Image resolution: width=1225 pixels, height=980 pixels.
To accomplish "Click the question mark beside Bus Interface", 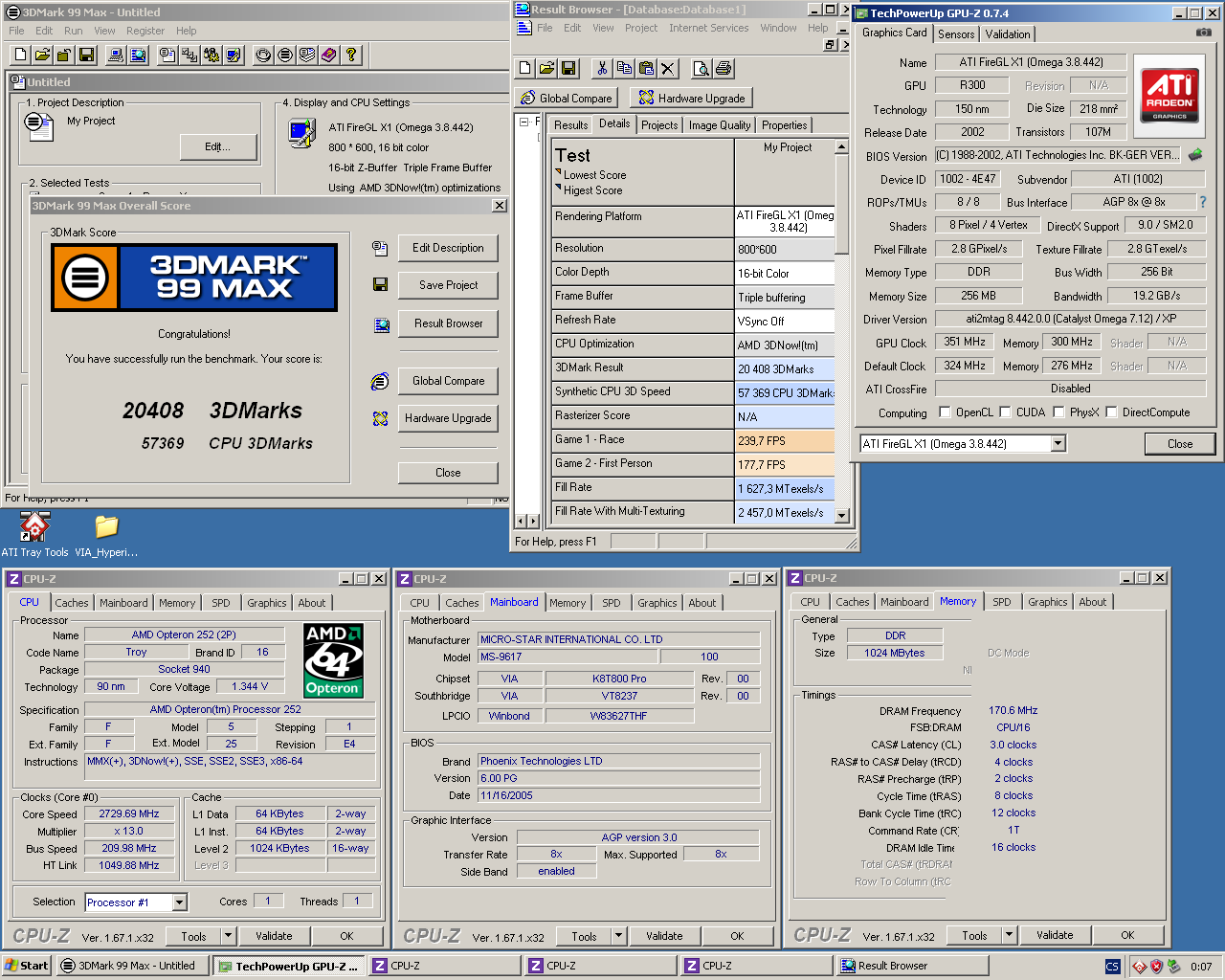I will [x=1203, y=202].
